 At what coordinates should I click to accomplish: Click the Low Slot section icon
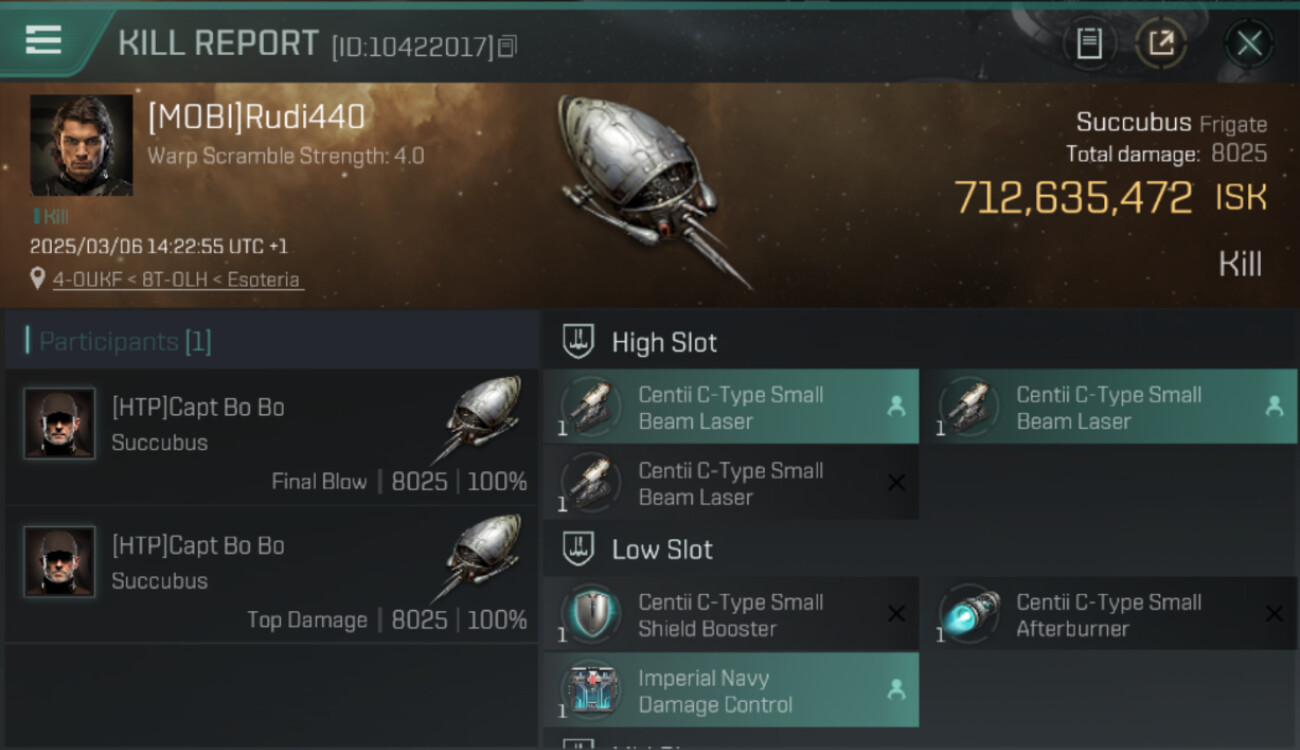tap(577, 549)
